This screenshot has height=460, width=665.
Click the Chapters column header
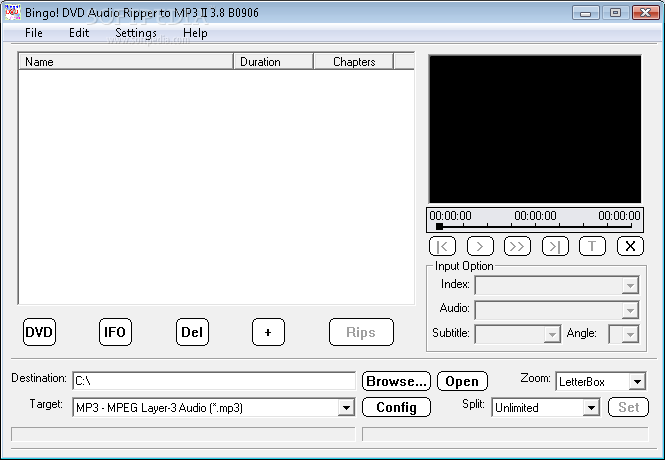[x=354, y=61]
